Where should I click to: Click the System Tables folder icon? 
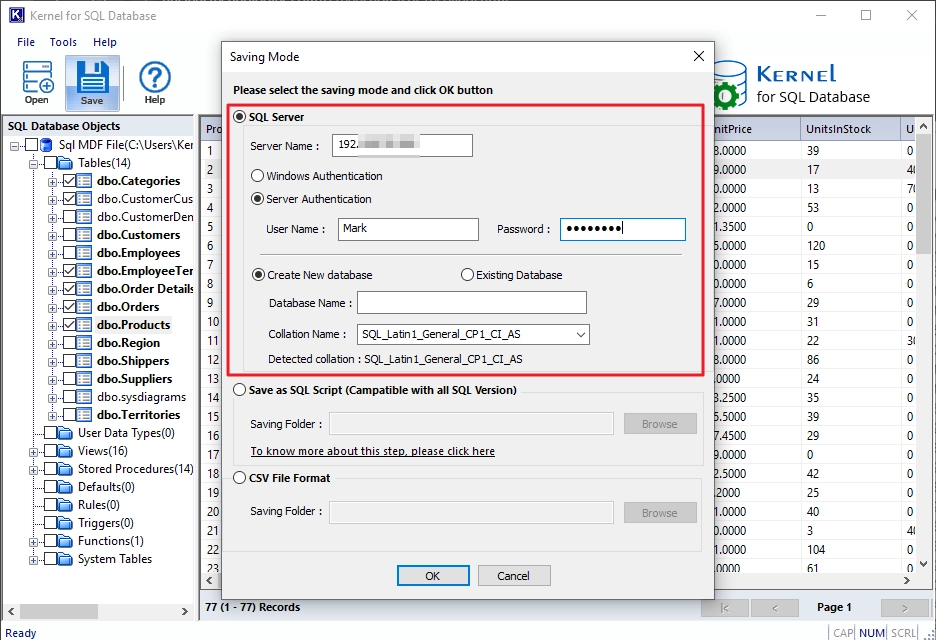pos(65,559)
